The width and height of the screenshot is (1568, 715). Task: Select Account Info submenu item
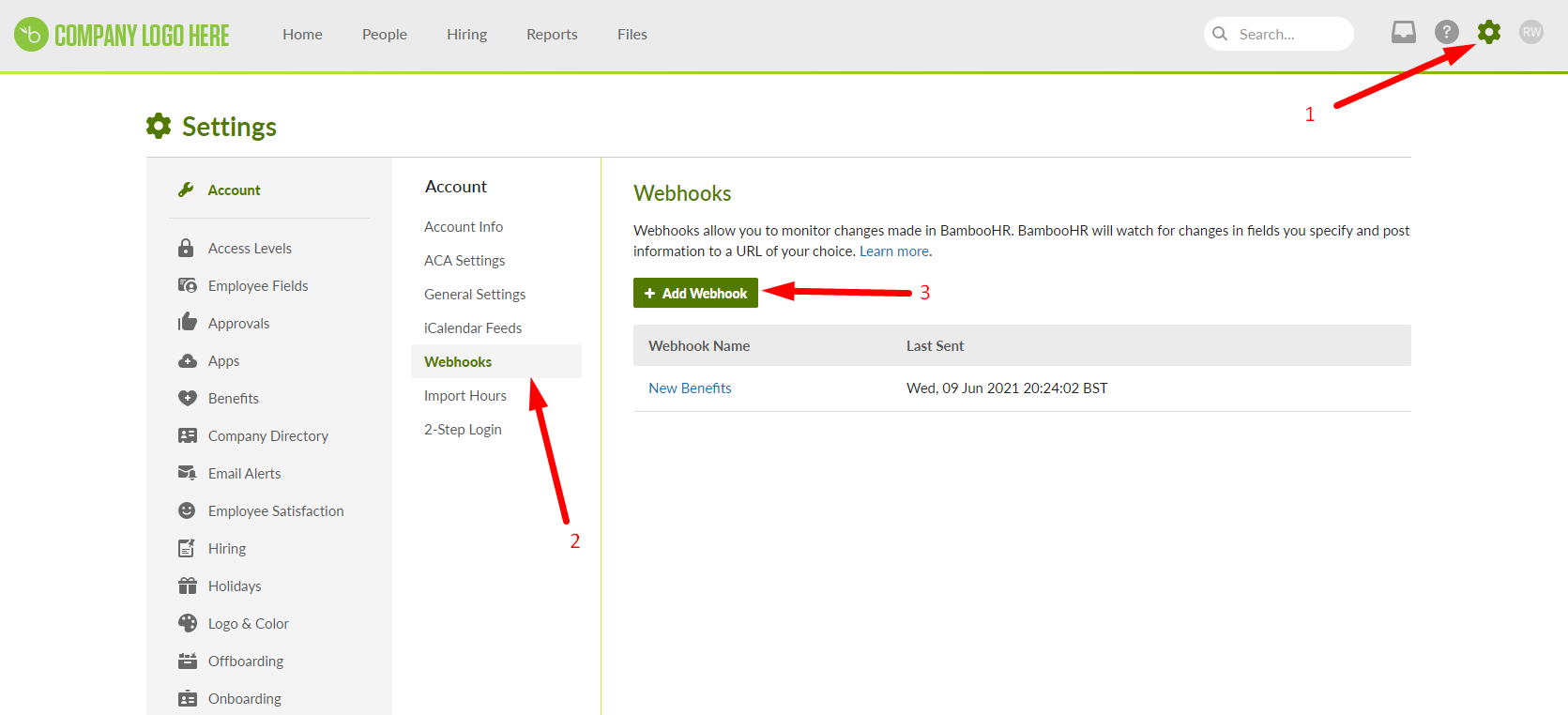(464, 226)
